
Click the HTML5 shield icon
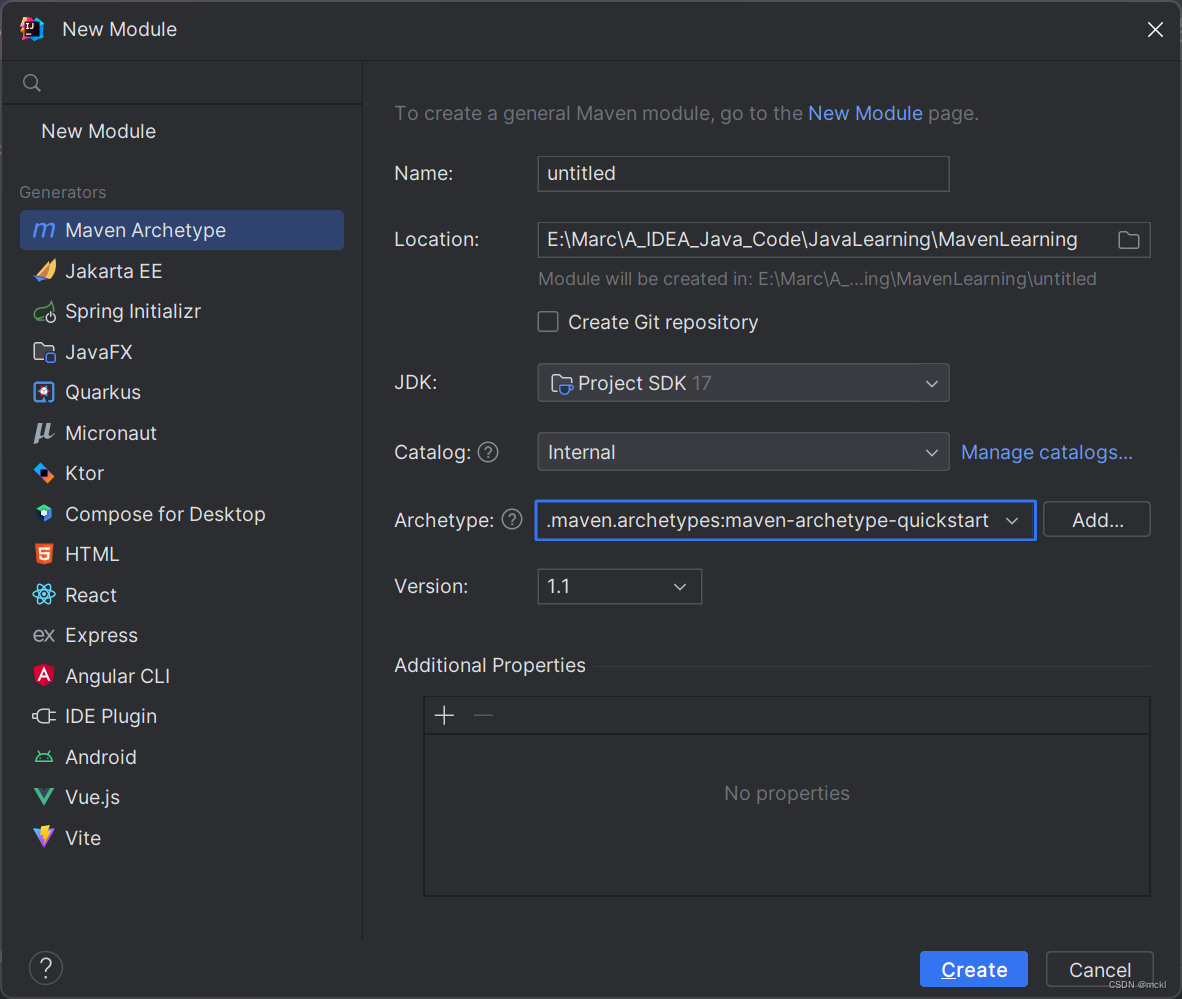click(44, 554)
